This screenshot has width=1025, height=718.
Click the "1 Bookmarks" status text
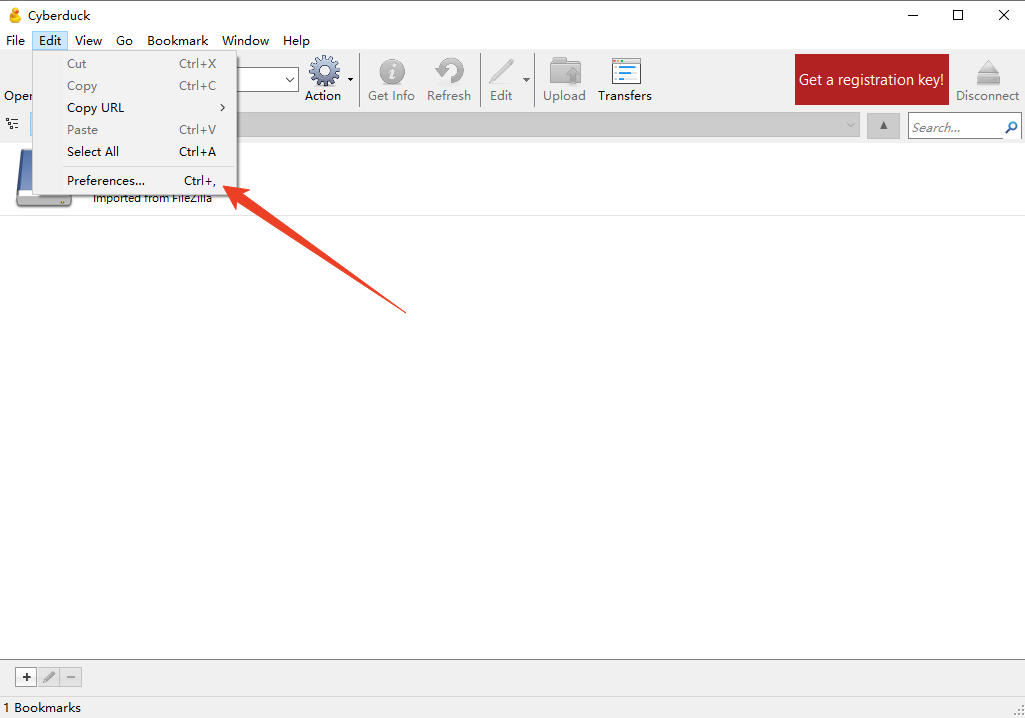pyautogui.click(x=42, y=708)
